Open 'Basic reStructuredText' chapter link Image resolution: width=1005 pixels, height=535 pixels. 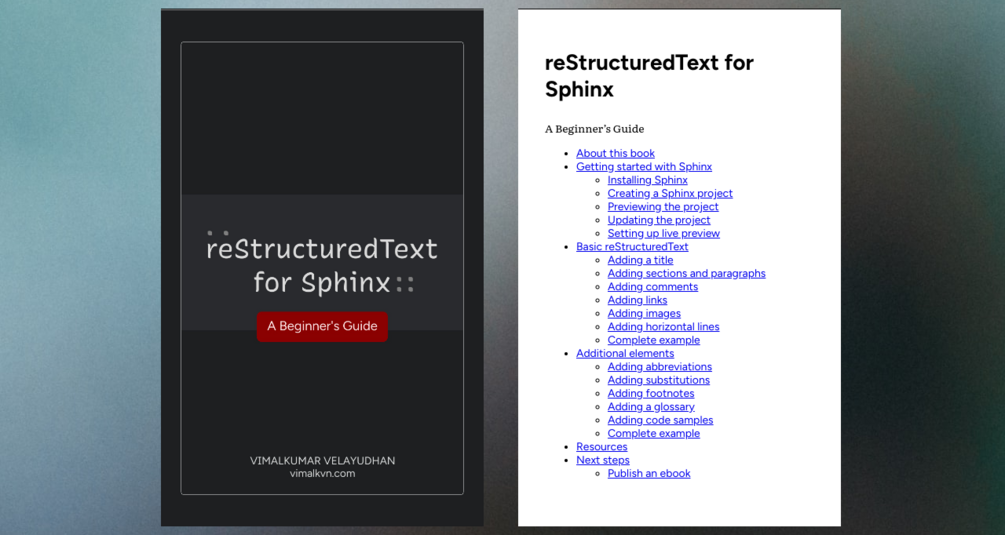tap(632, 247)
